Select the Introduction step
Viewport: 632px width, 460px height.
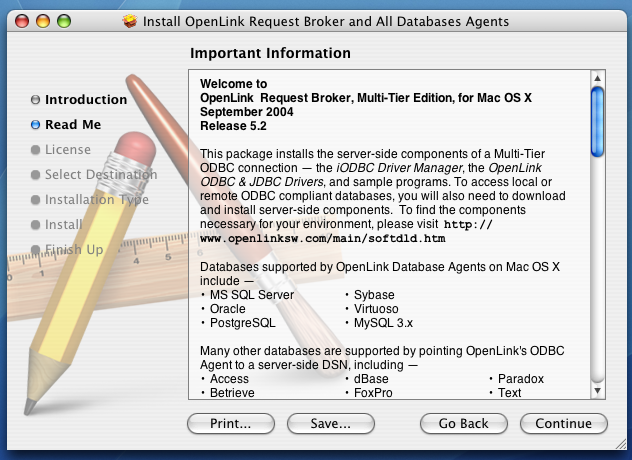tap(86, 100)
